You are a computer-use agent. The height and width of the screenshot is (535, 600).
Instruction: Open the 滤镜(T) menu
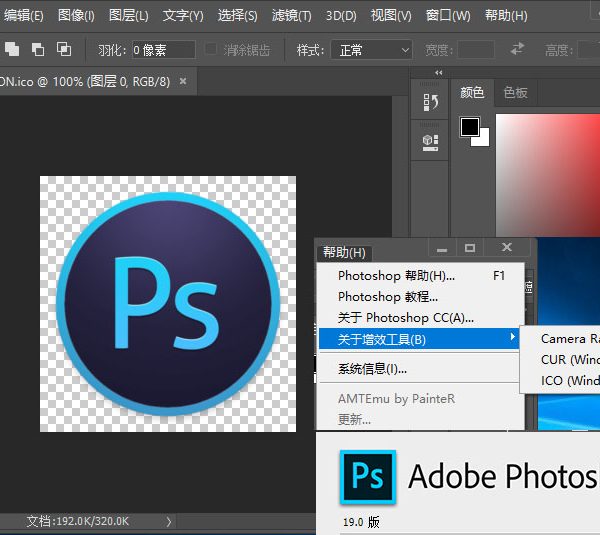click(x=291, y=15)
